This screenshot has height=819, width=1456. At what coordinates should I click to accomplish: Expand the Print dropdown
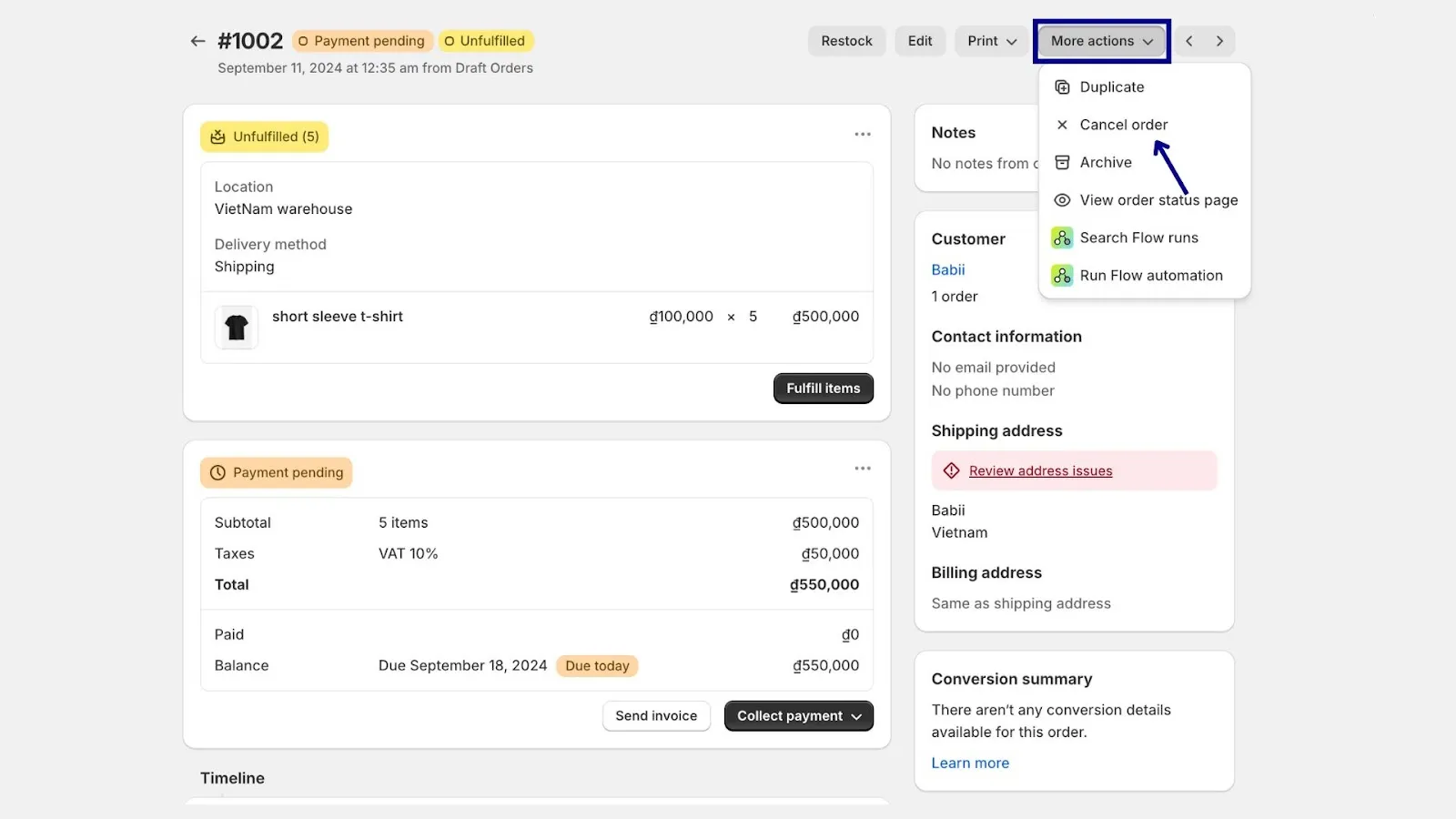992,41
